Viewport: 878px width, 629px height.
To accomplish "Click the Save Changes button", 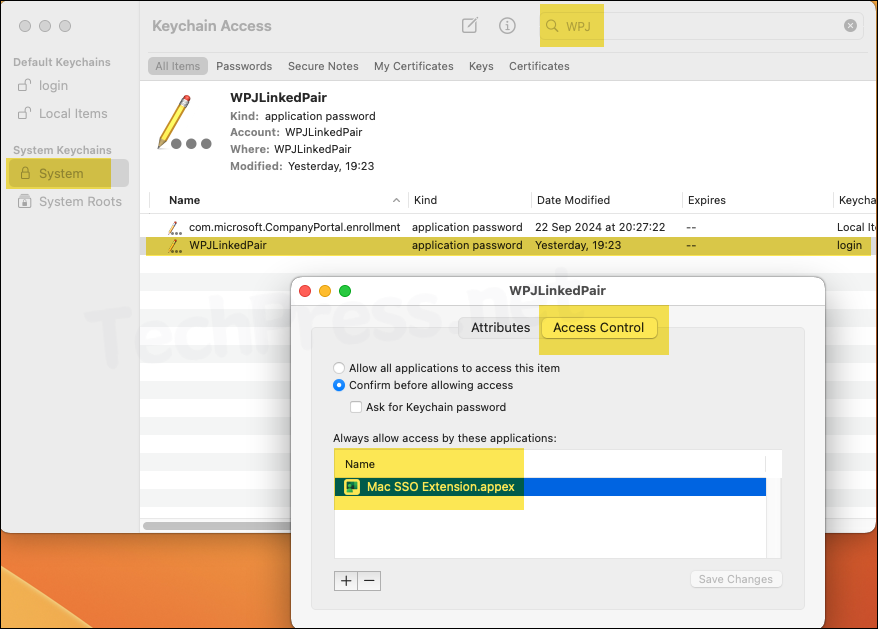I will click(736, 579).
